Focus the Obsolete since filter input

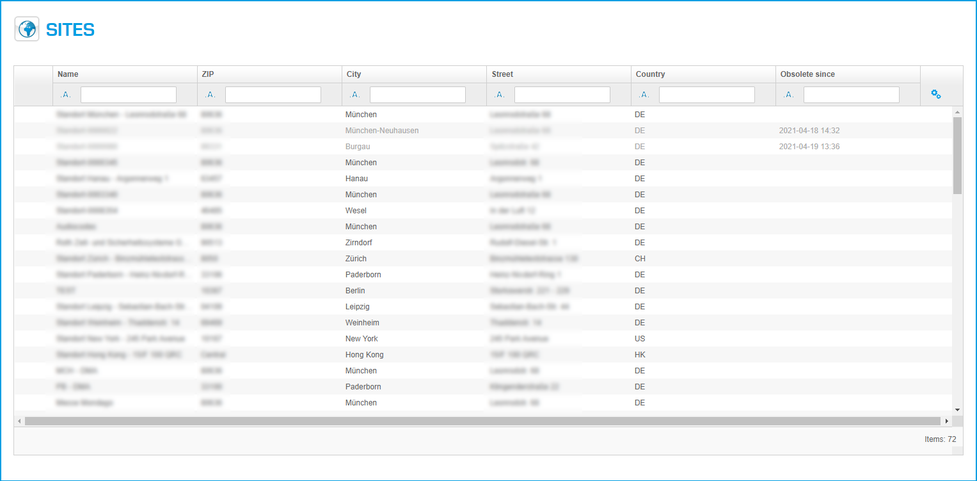pos(851,95)
